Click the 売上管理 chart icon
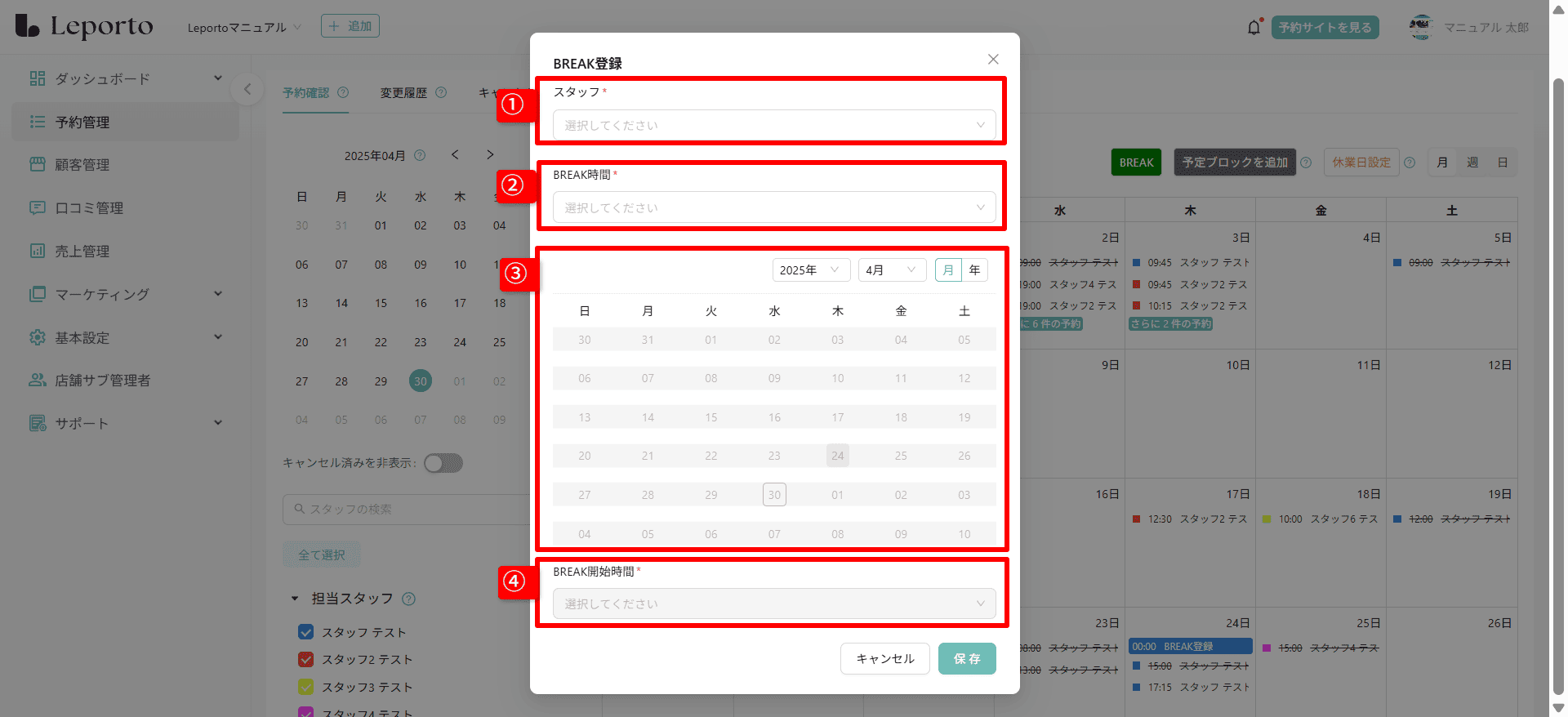1568x717 pixels. [37, 251]
